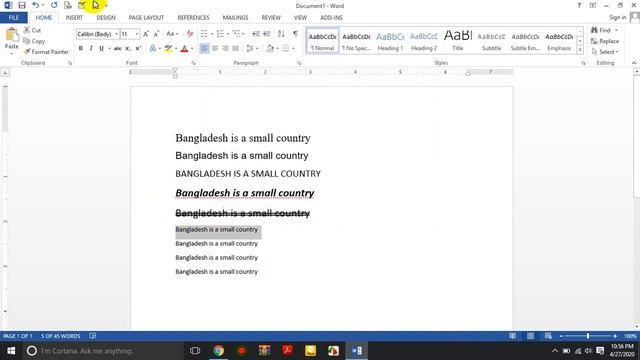The width and height of the screenshot is (640, 360).
Task: Switch to Web Layout view
Action: pos(548,336)
